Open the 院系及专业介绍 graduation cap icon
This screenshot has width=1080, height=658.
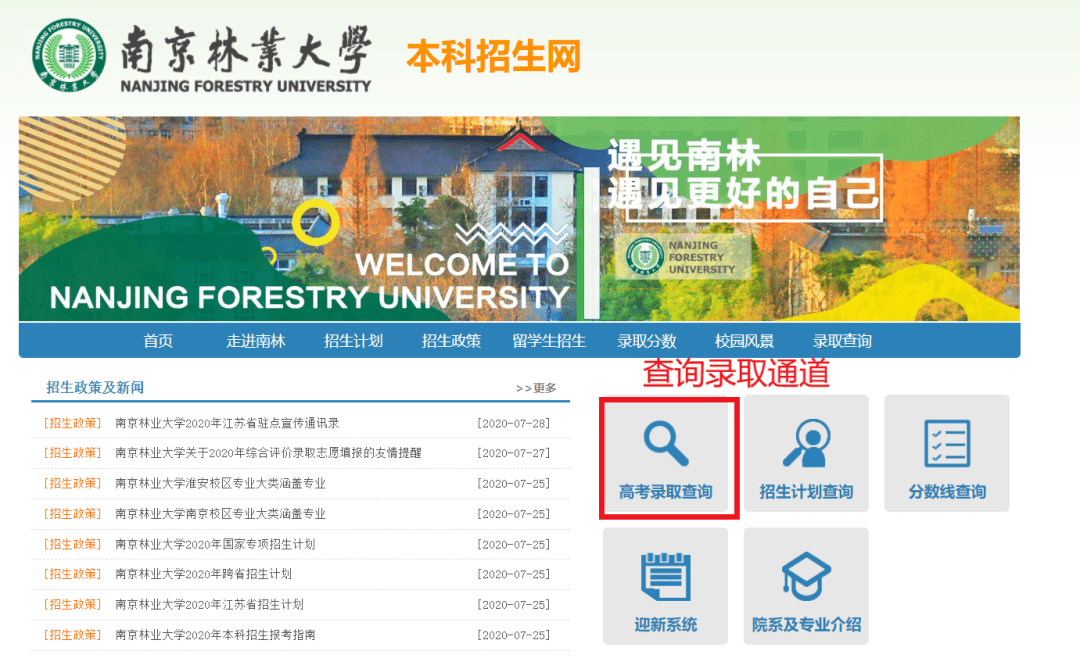(807, 577)
